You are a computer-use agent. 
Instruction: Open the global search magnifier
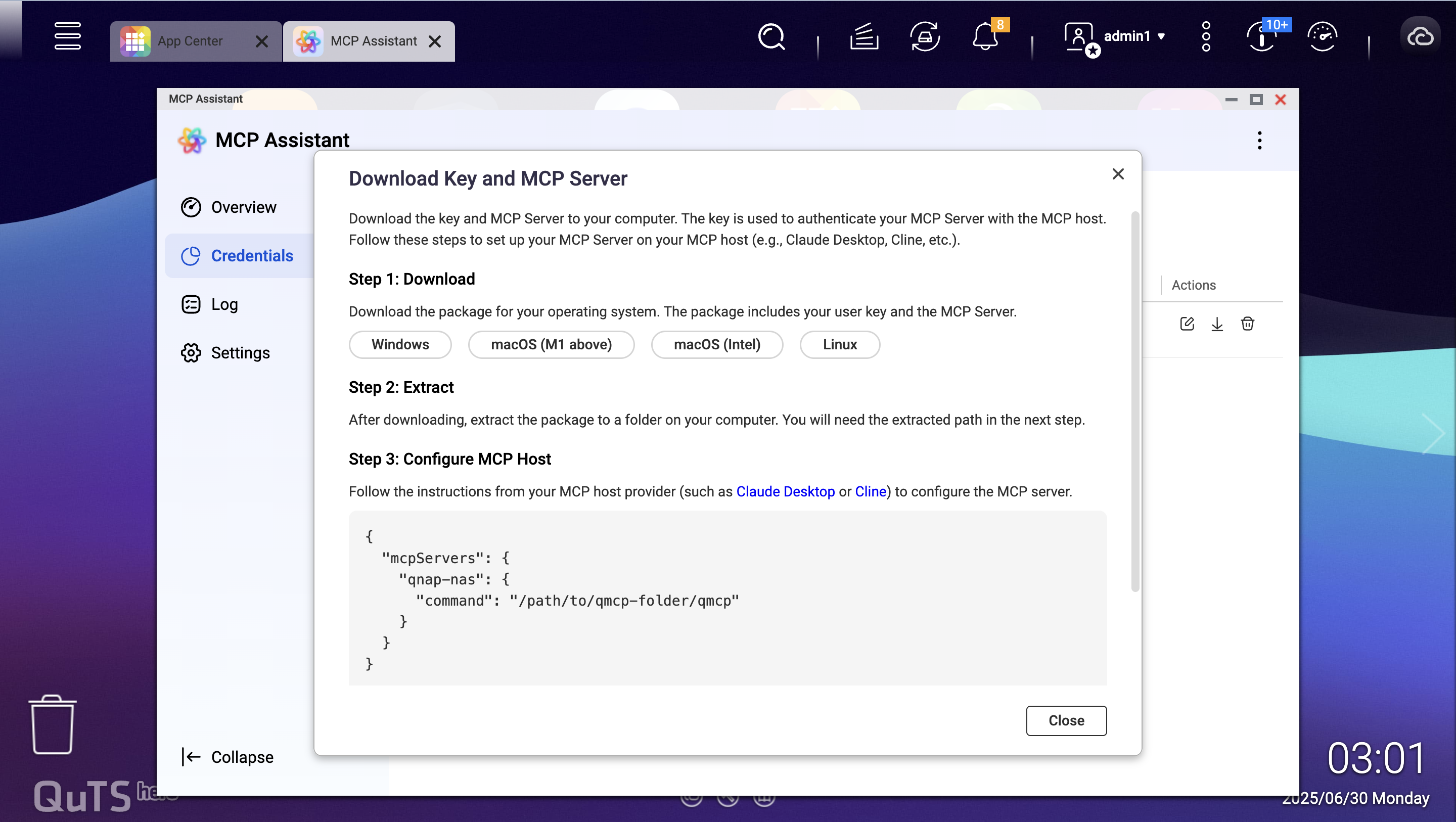point(771,36)
